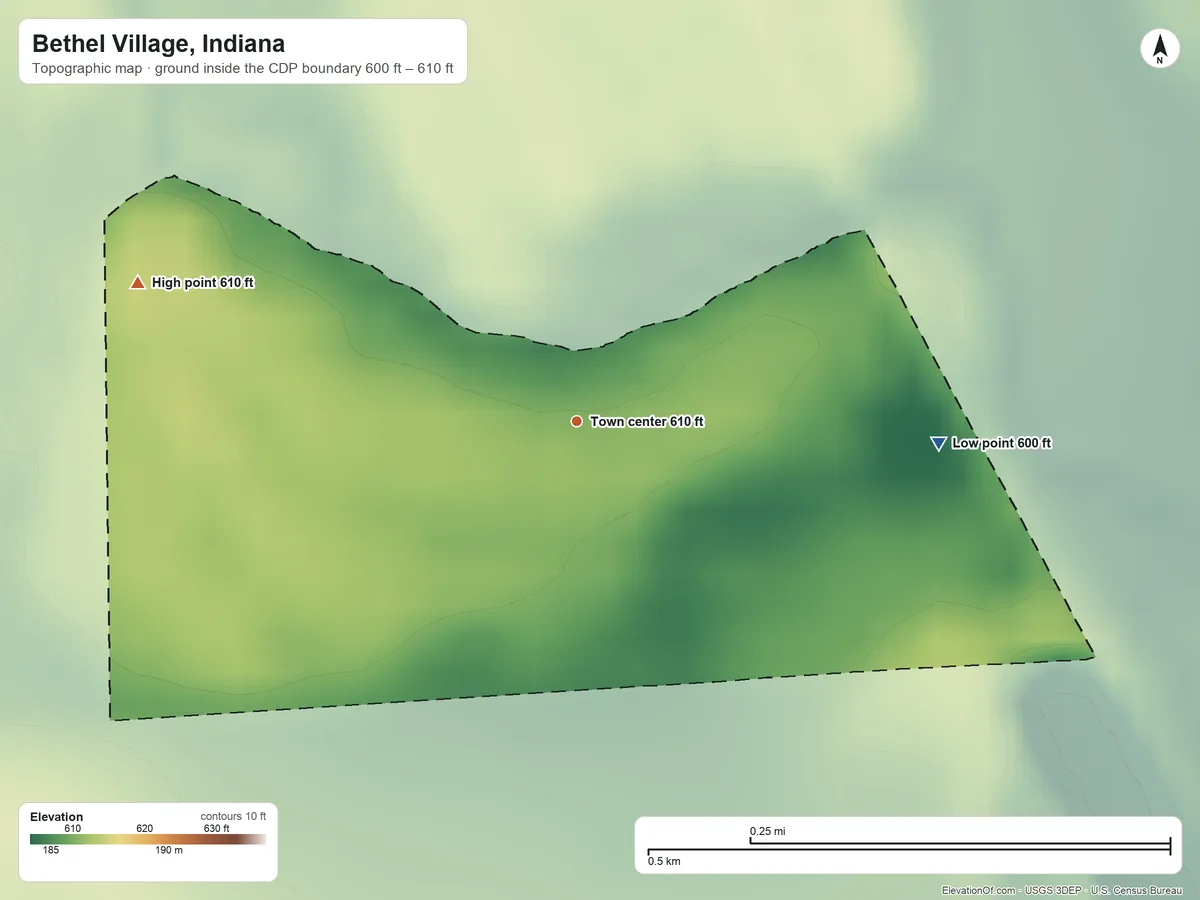The width and height of the screenshot is (1200, 900).
Task: Click the '185' meter legend label
Action: (x=51, y=851)
